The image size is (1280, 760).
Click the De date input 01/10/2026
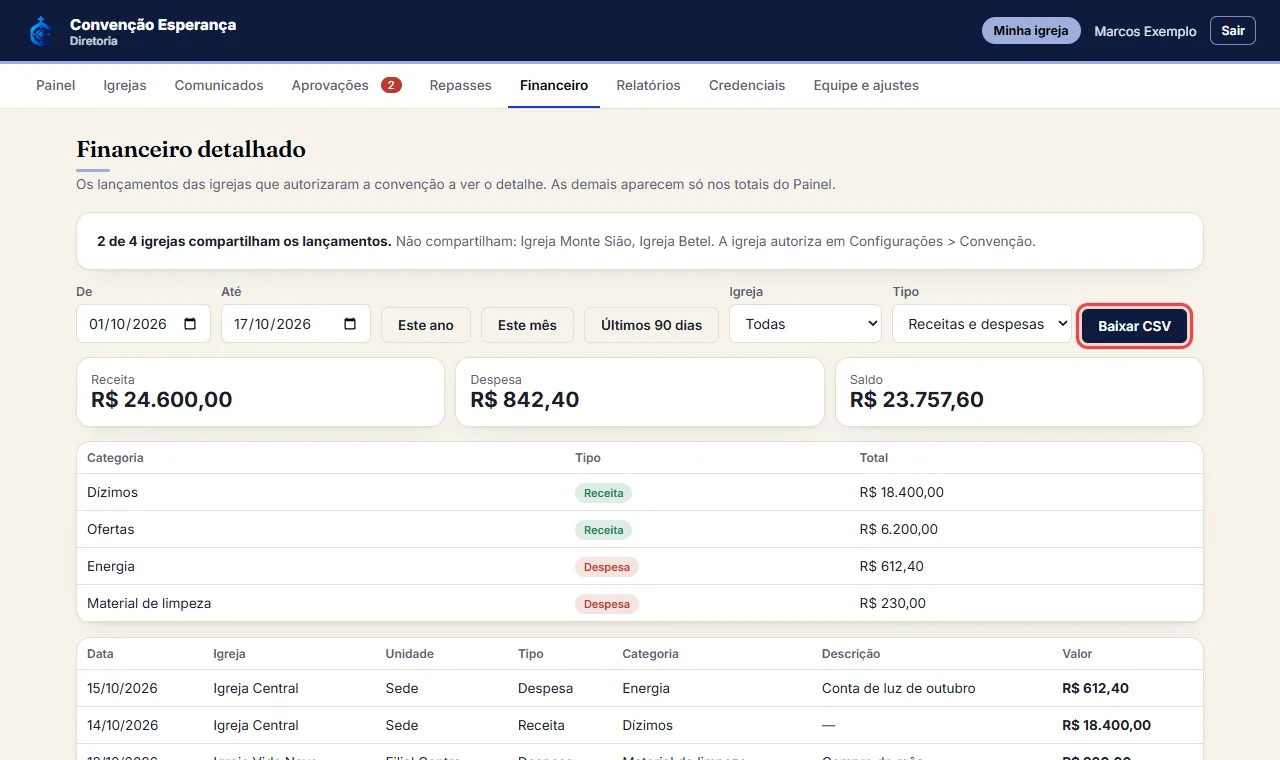point(143,324)
